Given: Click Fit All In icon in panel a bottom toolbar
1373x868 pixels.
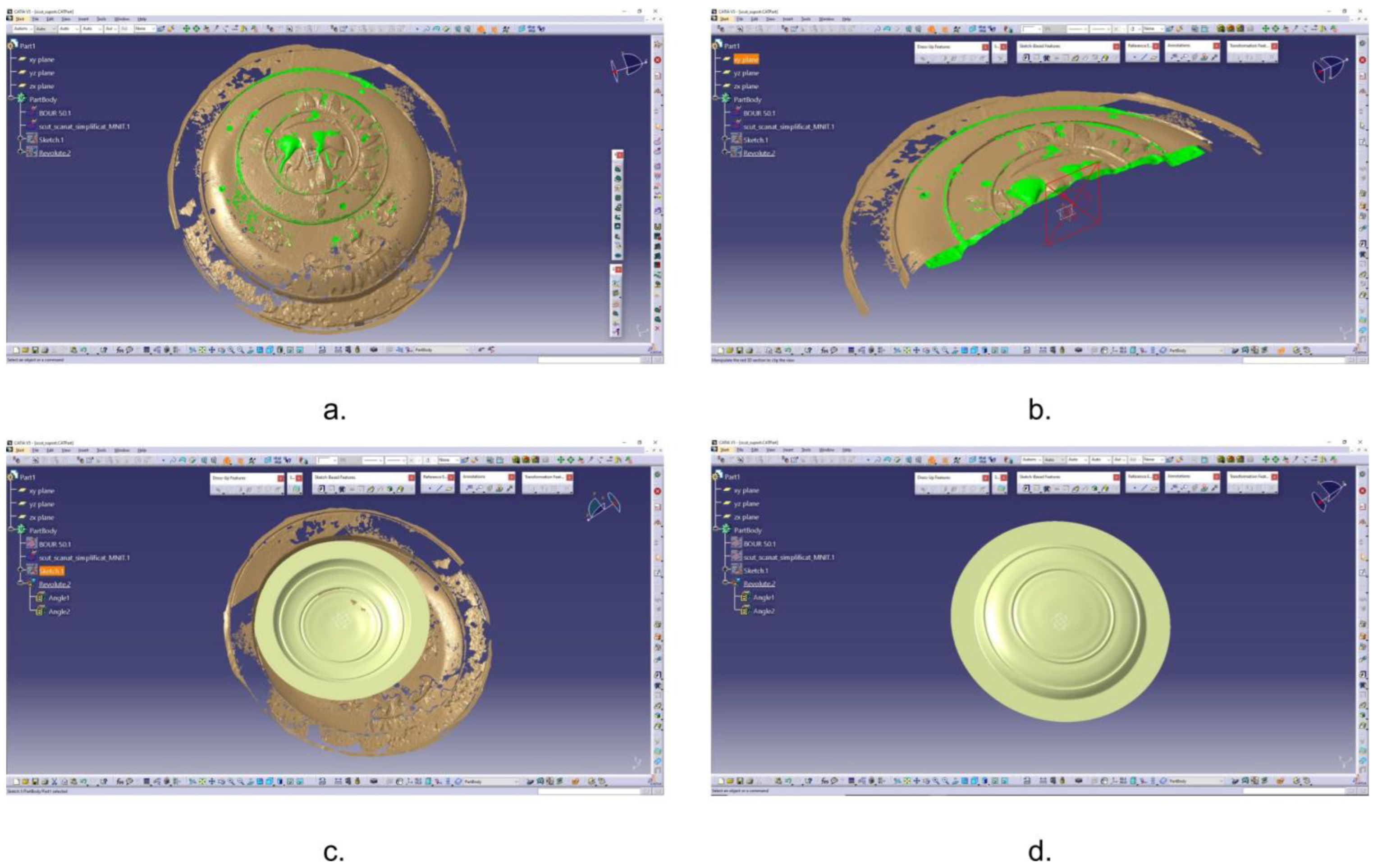Looking at the screenshot, I should (x=202, y=350).
